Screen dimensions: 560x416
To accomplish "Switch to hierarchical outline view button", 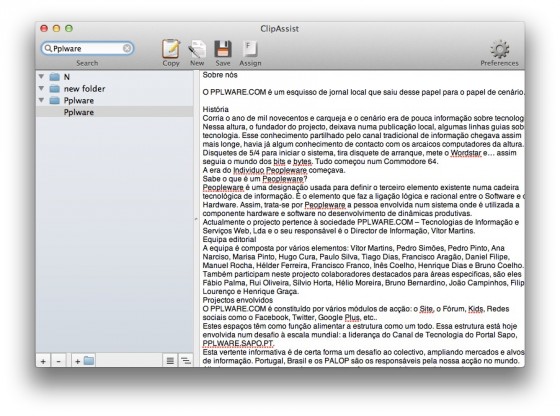I will coord(186,361).
